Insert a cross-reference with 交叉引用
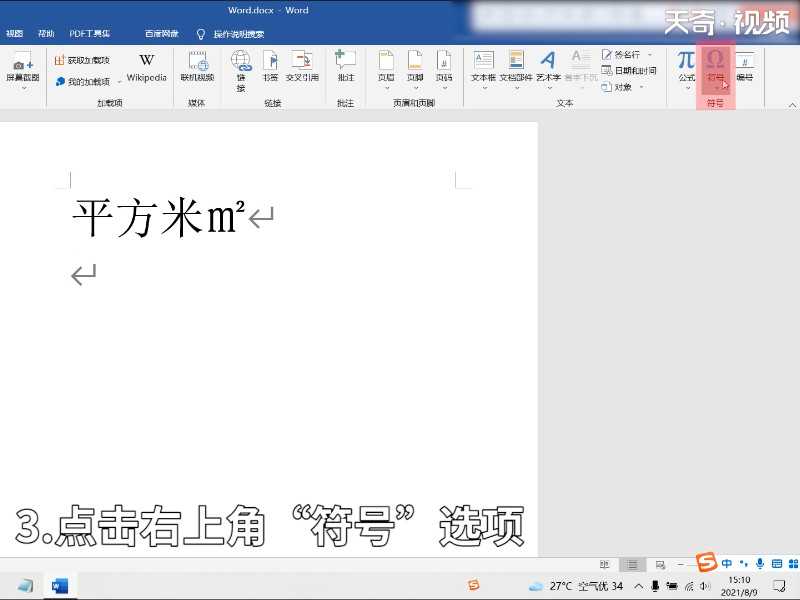 [x=303, y=65]
